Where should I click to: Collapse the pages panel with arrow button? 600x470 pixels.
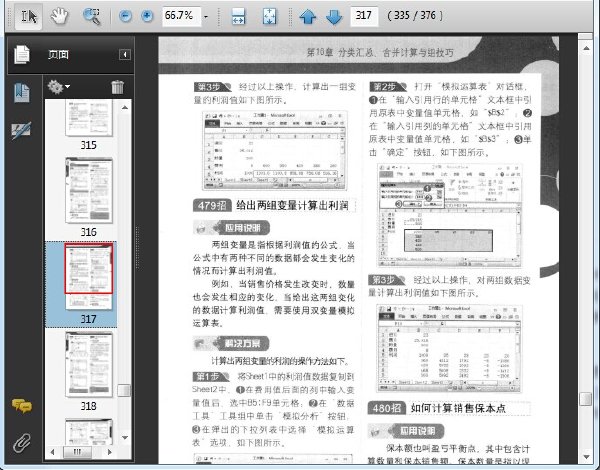(x=125, y=54)
